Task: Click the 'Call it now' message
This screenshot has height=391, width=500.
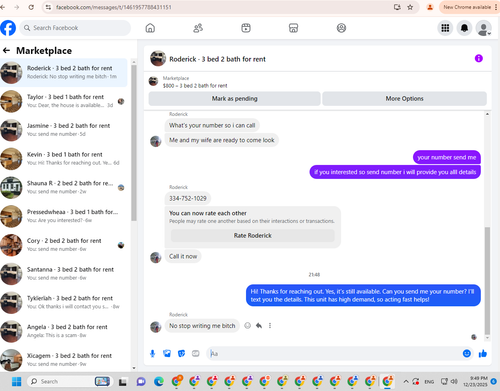Action: pos(183,256)
